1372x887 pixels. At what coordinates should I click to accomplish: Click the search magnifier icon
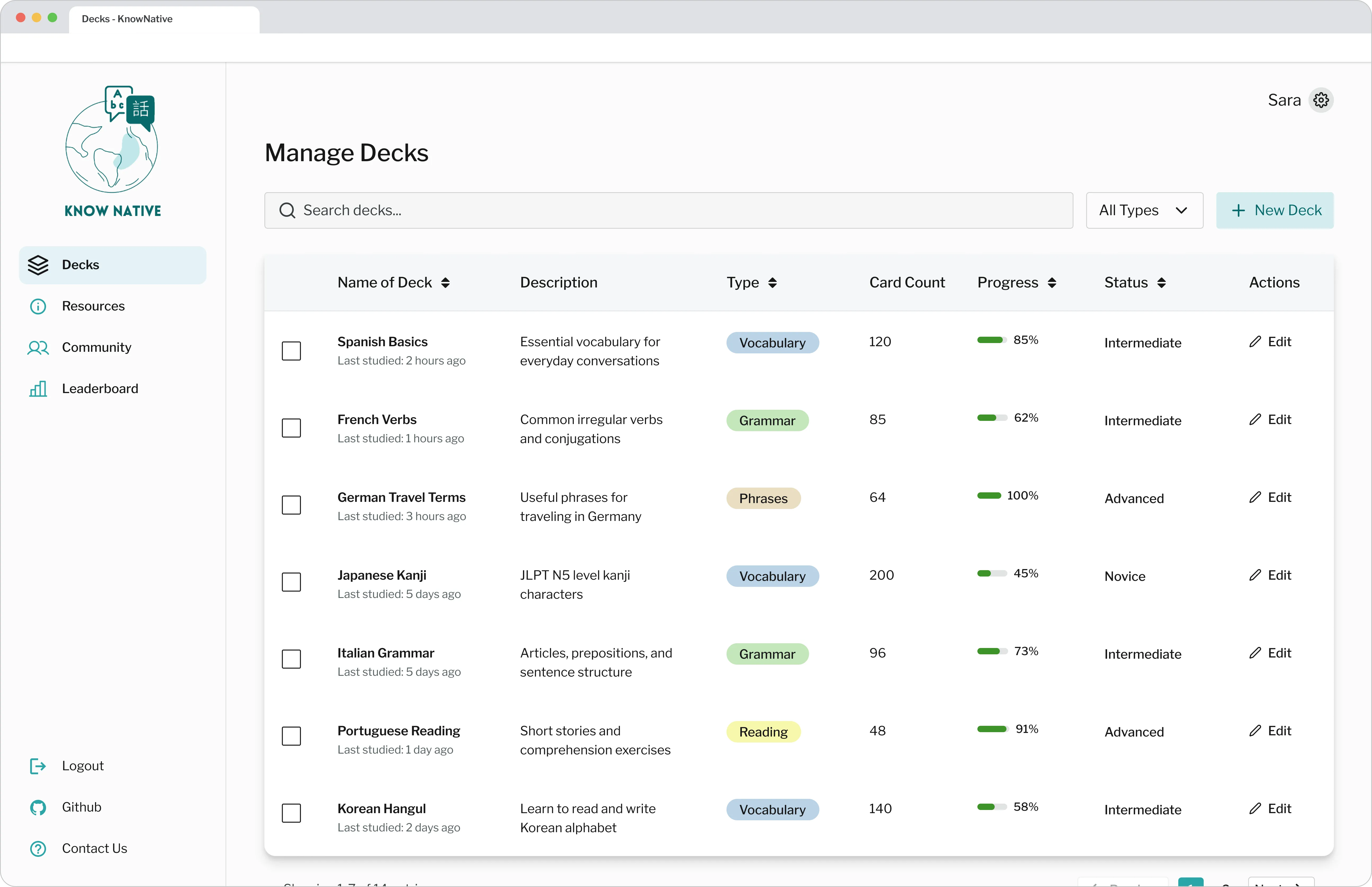pos(287,211)
